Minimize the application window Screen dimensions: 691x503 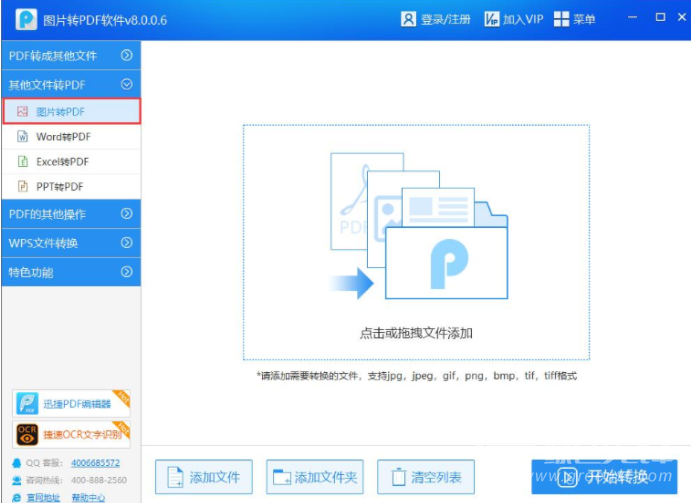632,17
